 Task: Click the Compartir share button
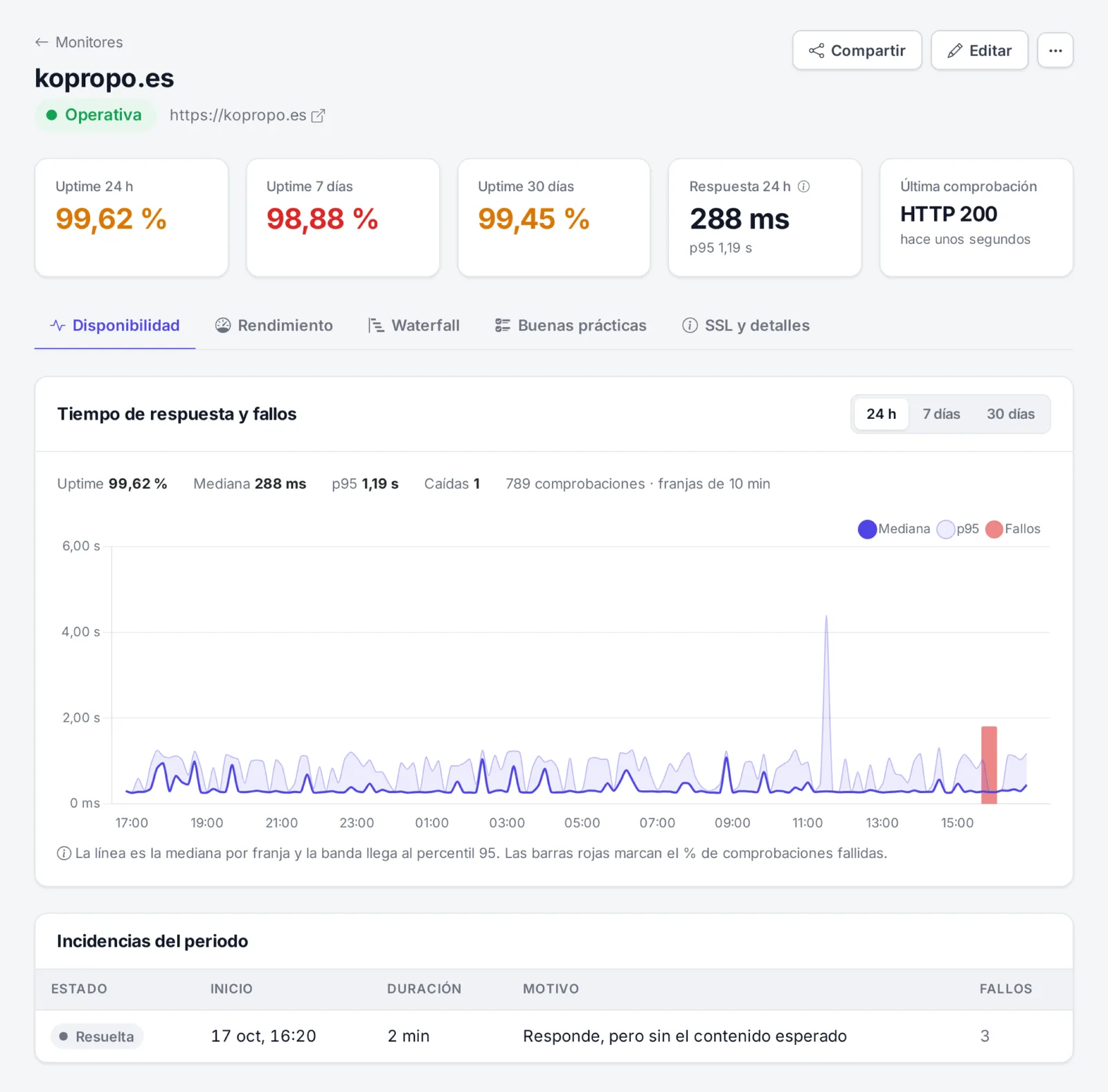(857, 51)
